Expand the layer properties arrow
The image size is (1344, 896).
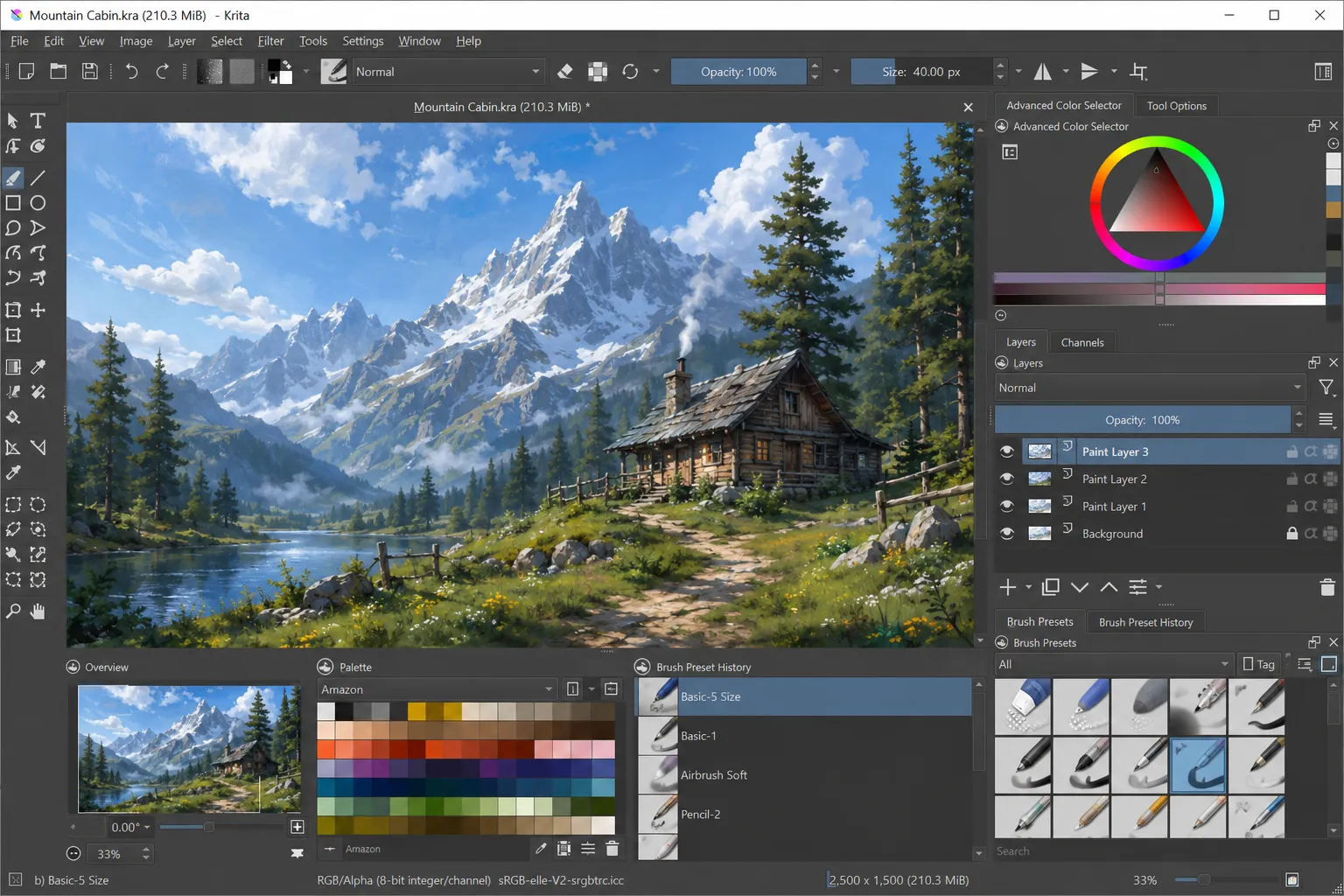[1158, 587]
